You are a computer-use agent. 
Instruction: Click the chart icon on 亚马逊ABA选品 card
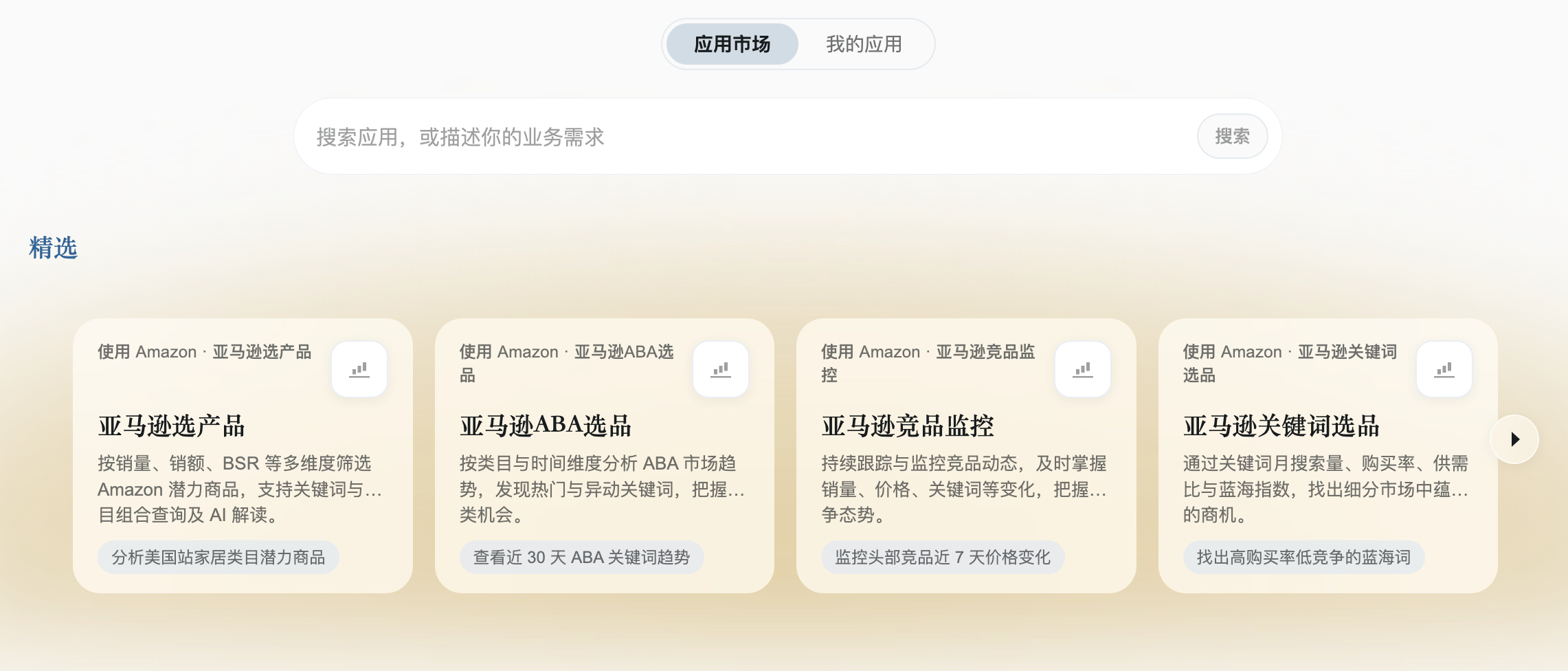pos(721,370)
